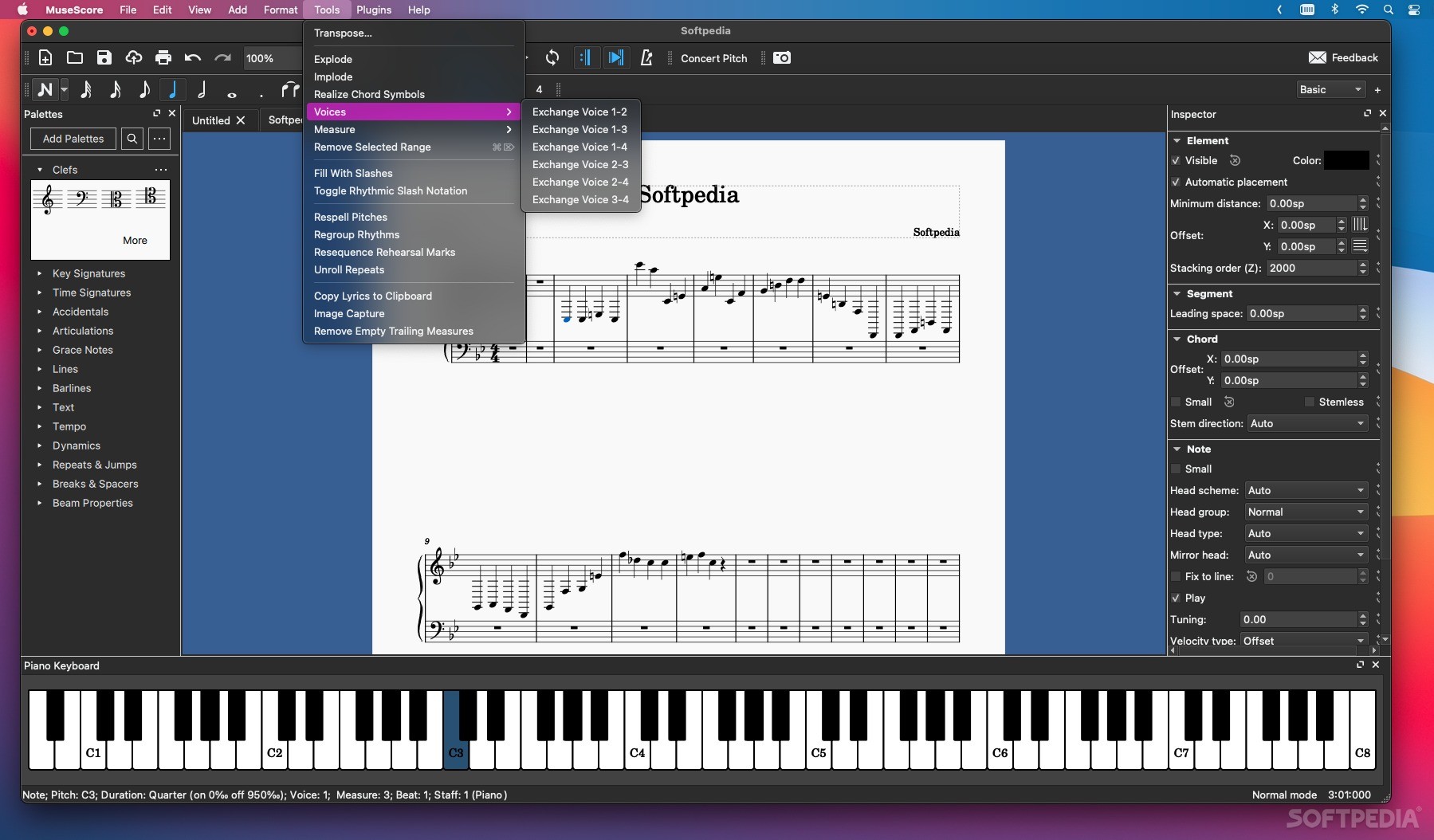Open the Plugins menu
The height and width of the screenshot is (840, 1434).
[x=374, y=10]
